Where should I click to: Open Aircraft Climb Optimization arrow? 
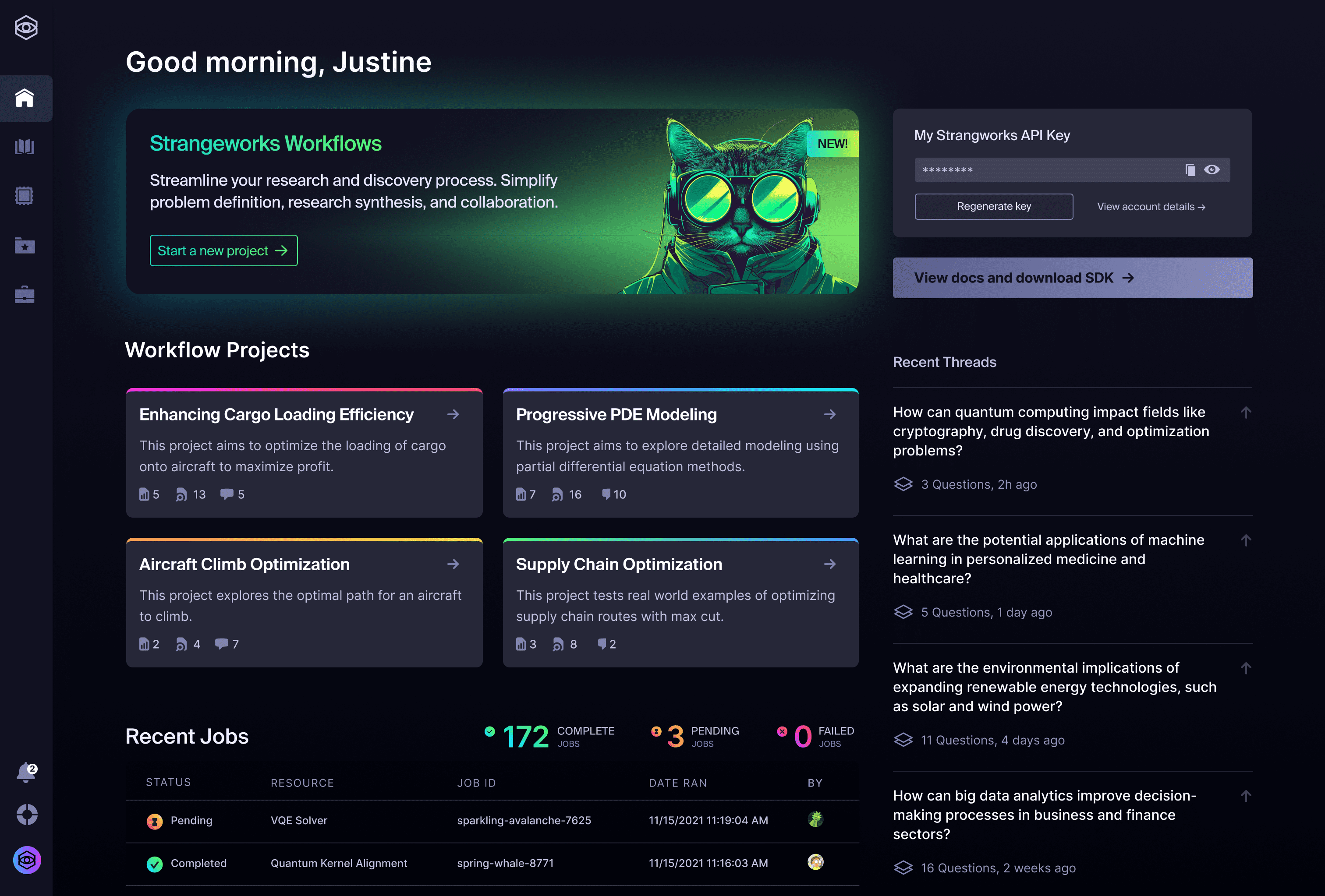(x=453, y=564)
